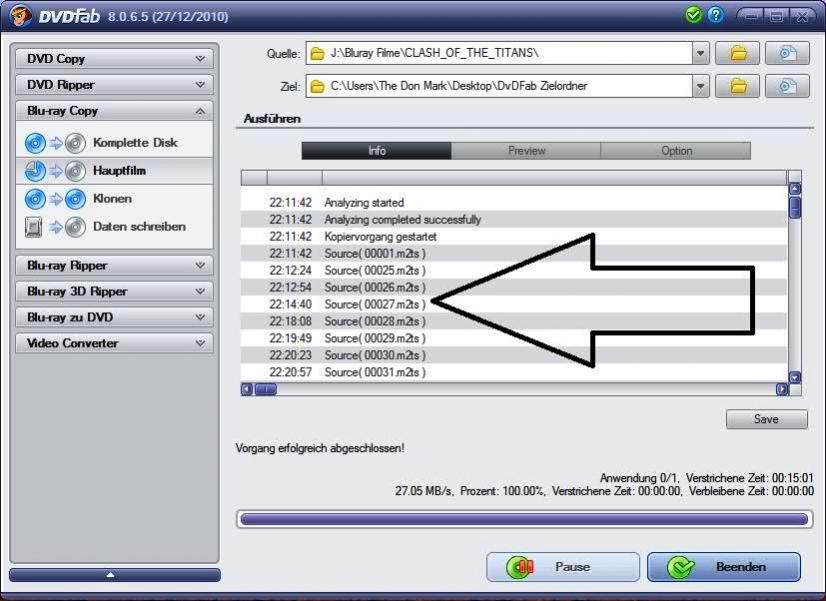Minimize the DVDFab window

(752, 16)
